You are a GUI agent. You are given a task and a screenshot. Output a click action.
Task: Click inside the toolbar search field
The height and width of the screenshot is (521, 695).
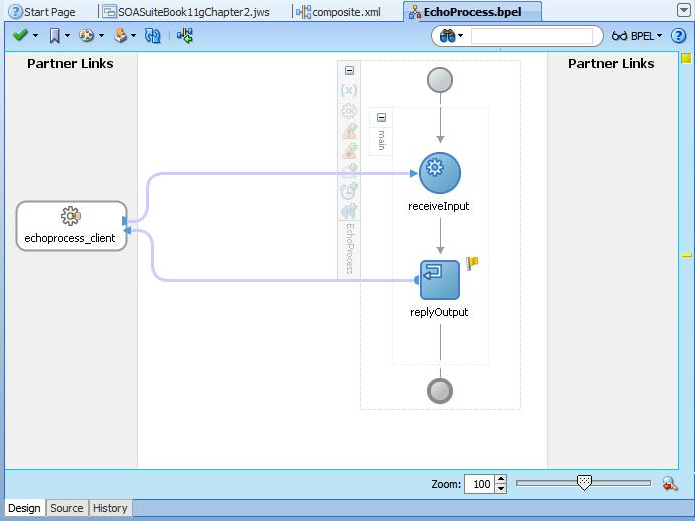click(531, 36)
